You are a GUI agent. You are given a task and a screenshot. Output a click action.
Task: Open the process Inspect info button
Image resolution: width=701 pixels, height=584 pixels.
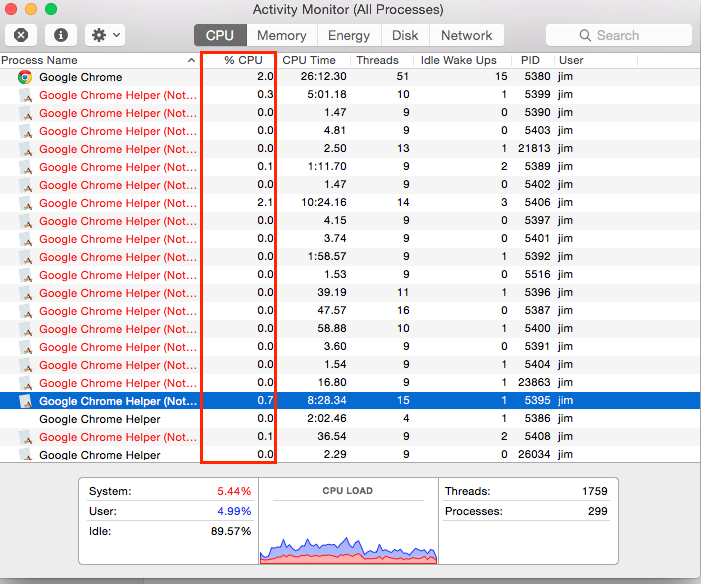61,35
